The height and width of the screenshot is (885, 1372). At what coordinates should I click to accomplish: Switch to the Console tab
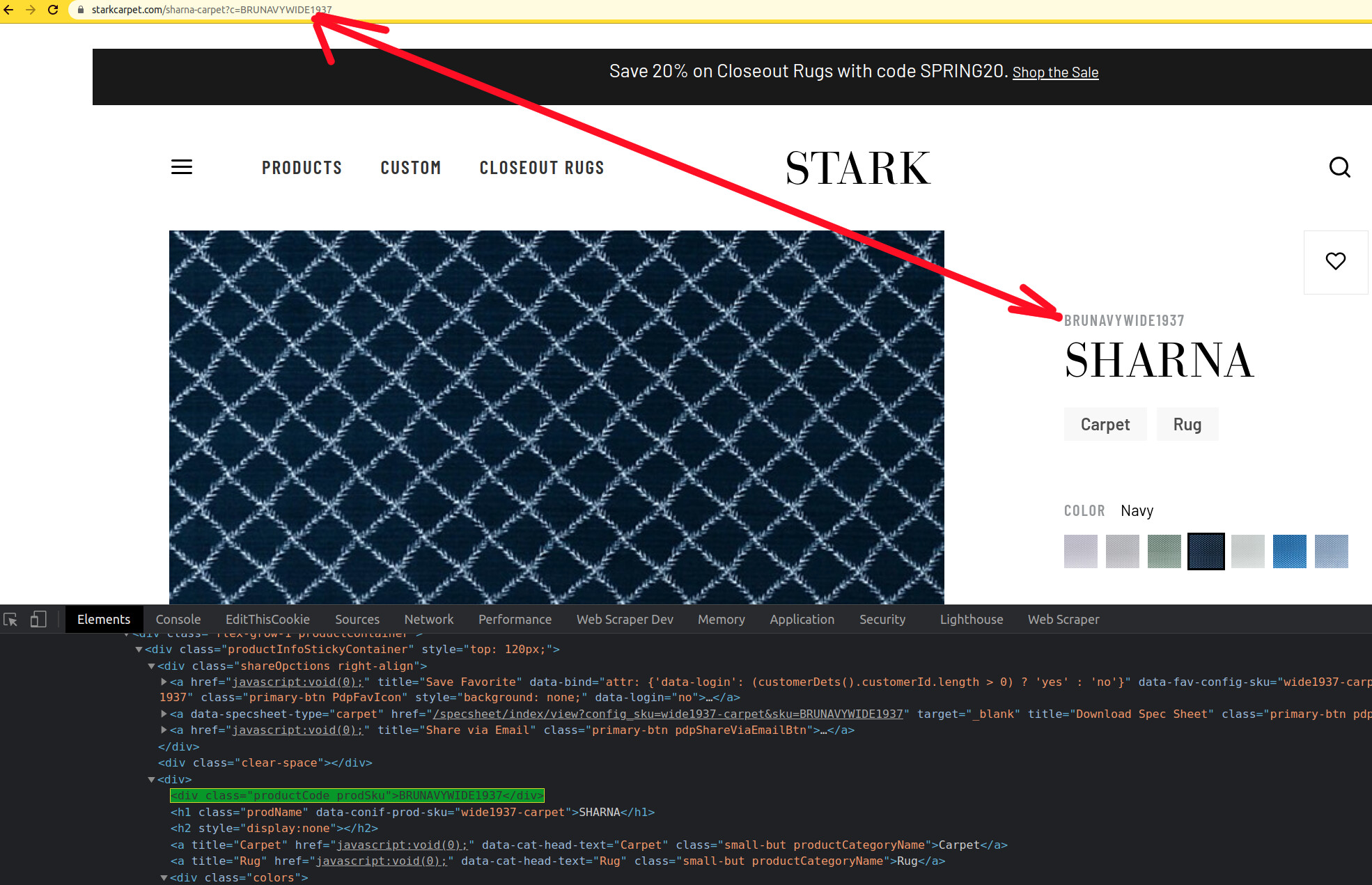pyautogui.click(x=178, y=620)
